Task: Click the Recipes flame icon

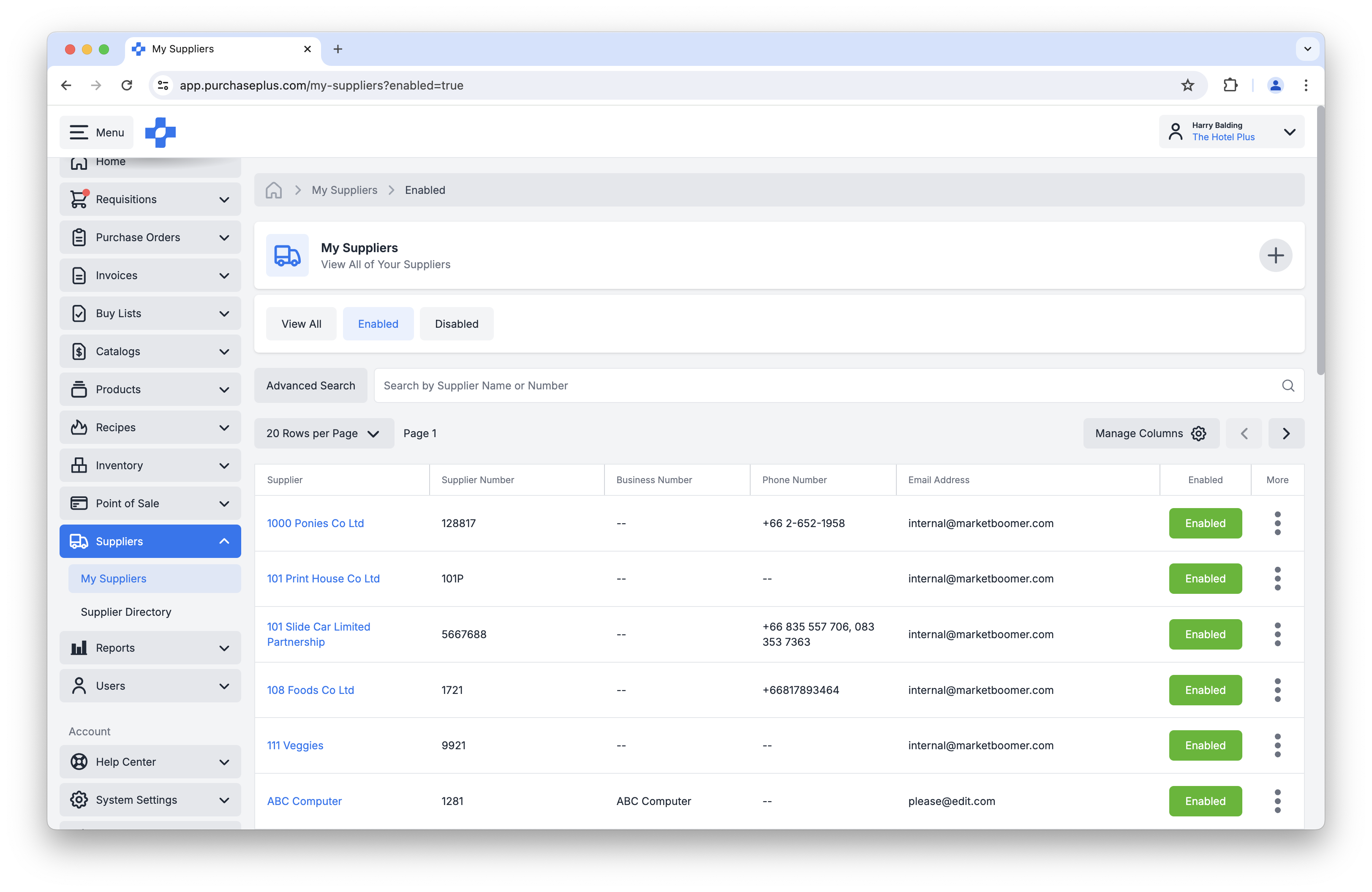Action: (79, 427)
